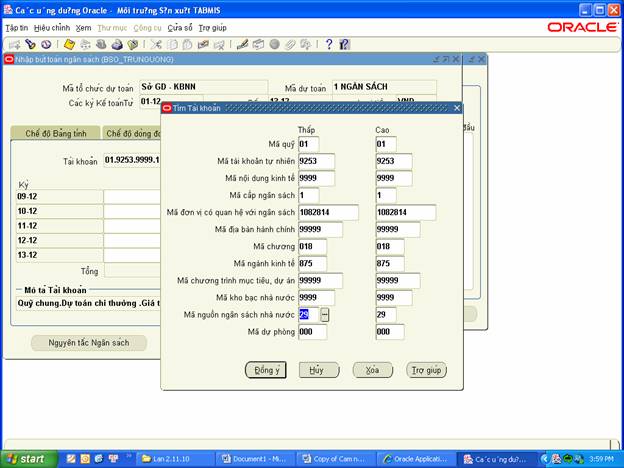Click the Print toolbar icon
This screenshot has width=624, height=468.
pyautogui.click(x=117, y=44)
